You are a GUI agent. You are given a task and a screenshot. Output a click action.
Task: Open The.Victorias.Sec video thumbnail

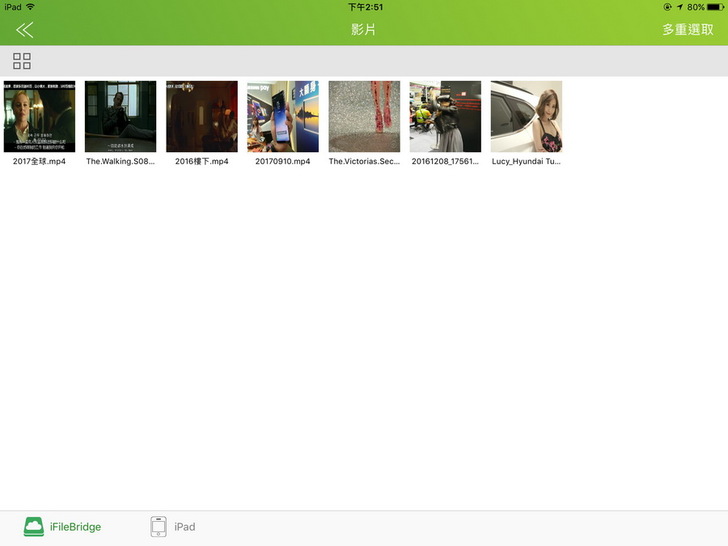pyautogui.click(x=364, y=117)
